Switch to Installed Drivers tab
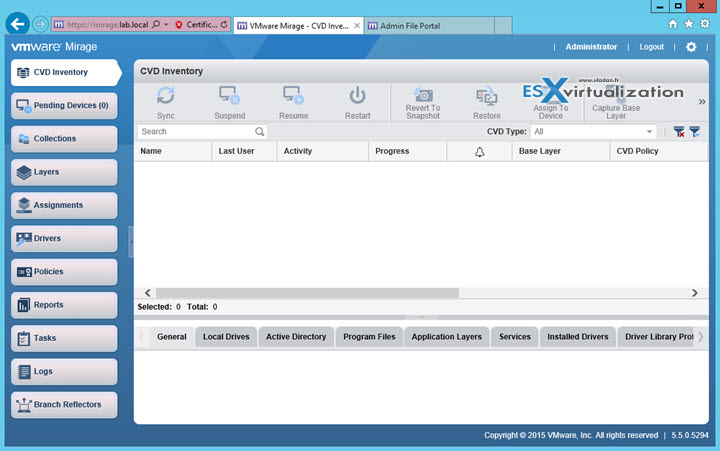720x451 pixels. click(578, 337)
